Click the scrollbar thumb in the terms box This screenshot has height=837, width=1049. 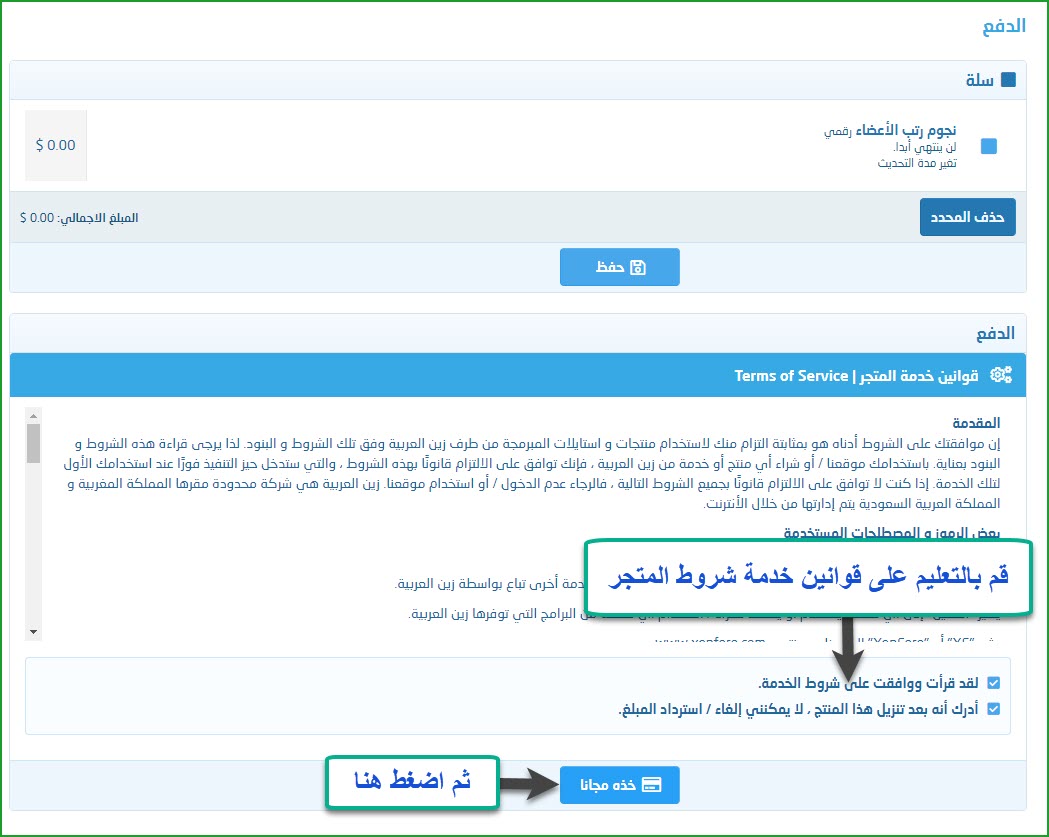33,443
